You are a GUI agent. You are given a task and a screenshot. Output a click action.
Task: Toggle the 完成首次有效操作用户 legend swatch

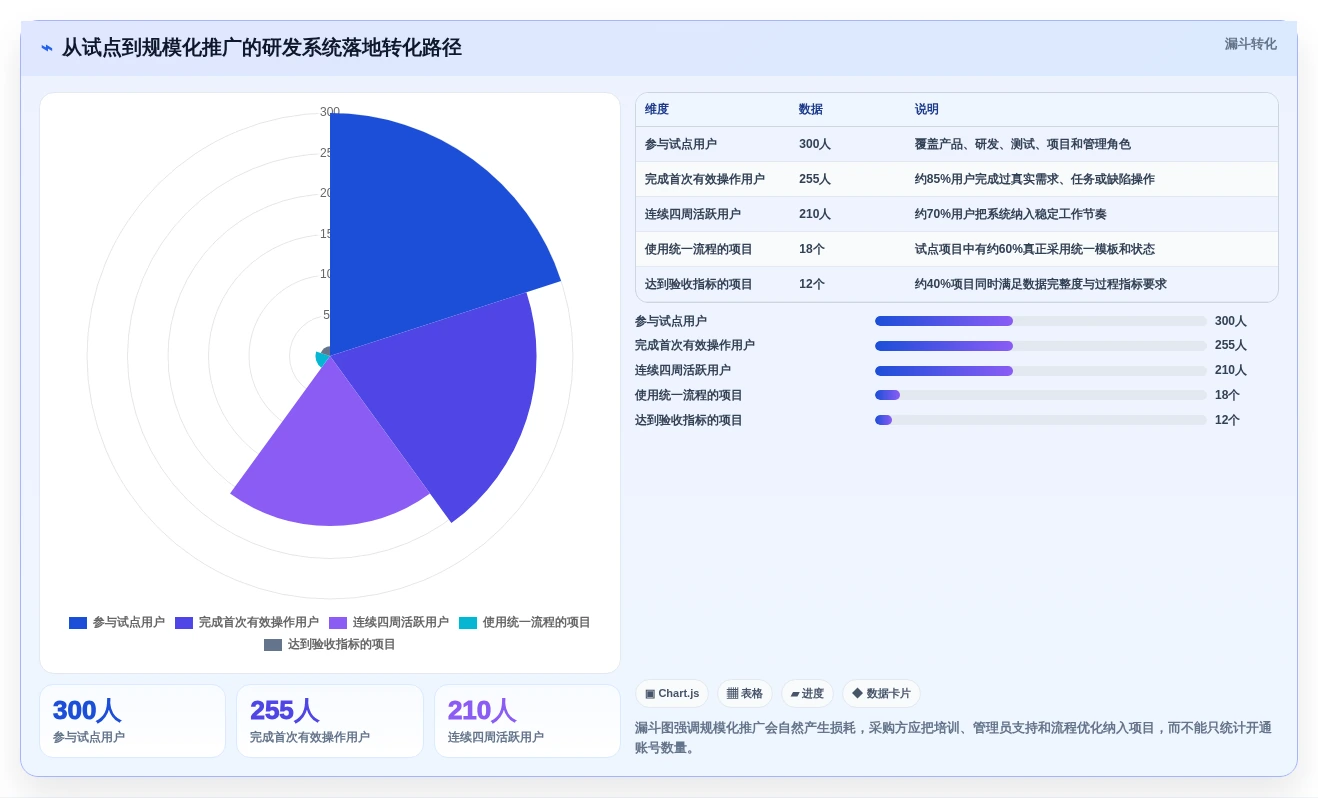[184, 623]
